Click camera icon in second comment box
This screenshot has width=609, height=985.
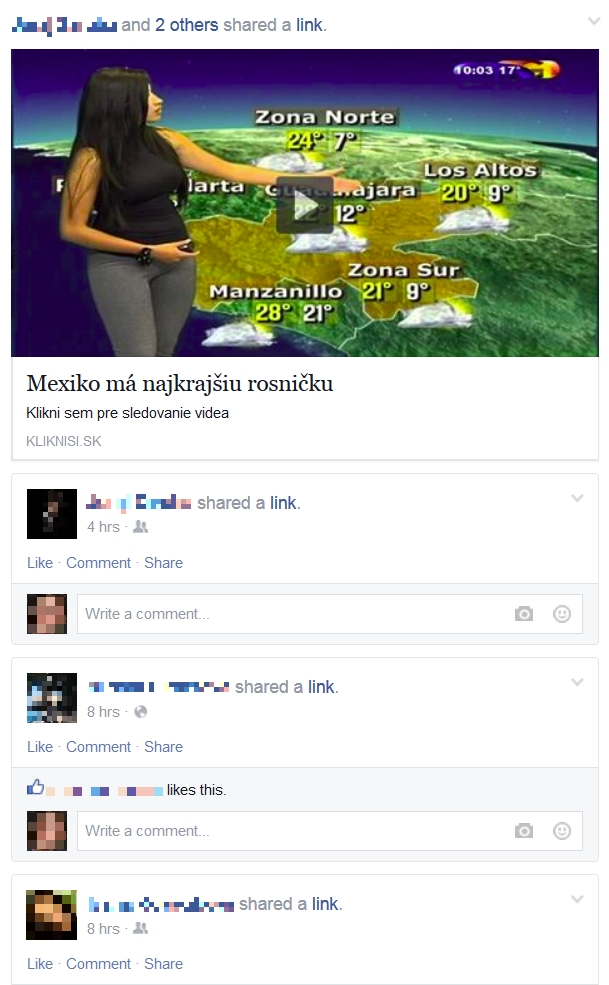tap(524, 831)
